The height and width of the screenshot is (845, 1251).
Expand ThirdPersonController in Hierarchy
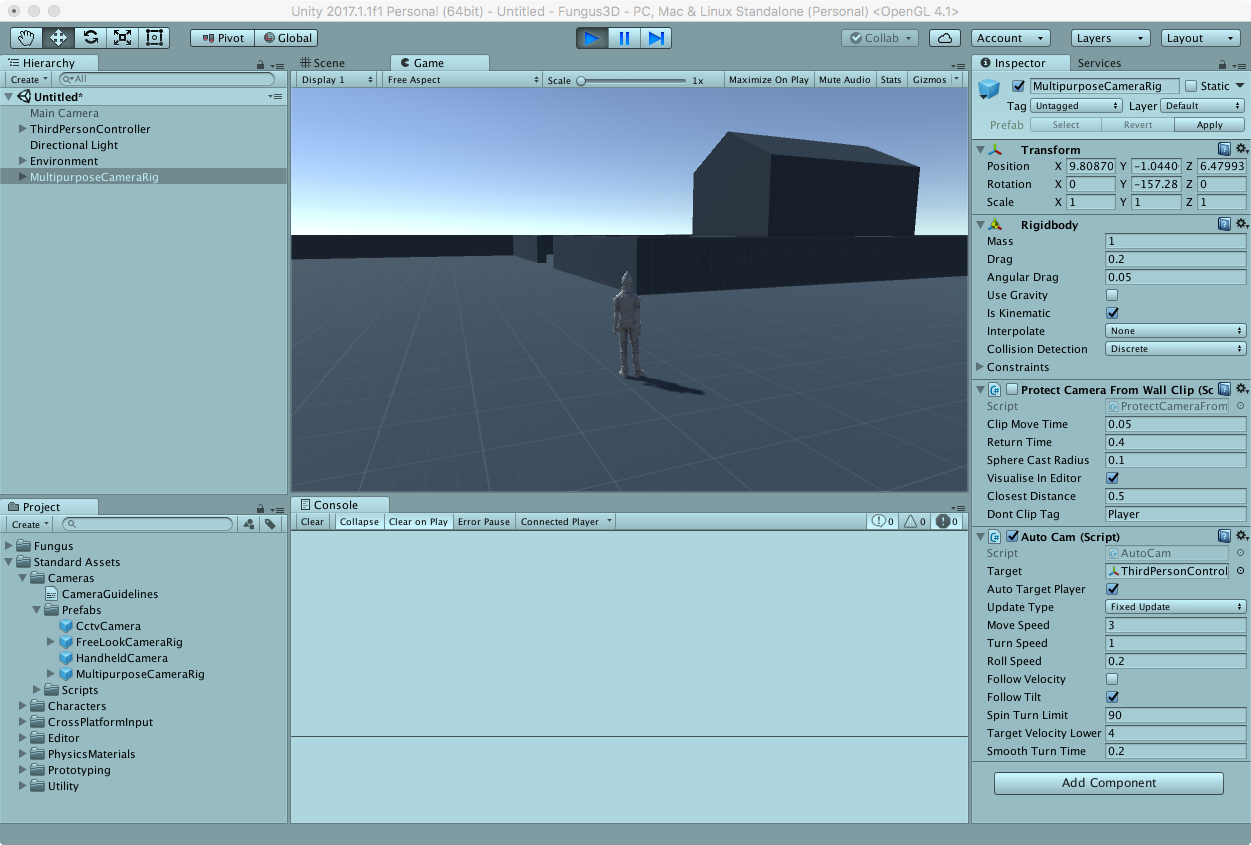23,129
